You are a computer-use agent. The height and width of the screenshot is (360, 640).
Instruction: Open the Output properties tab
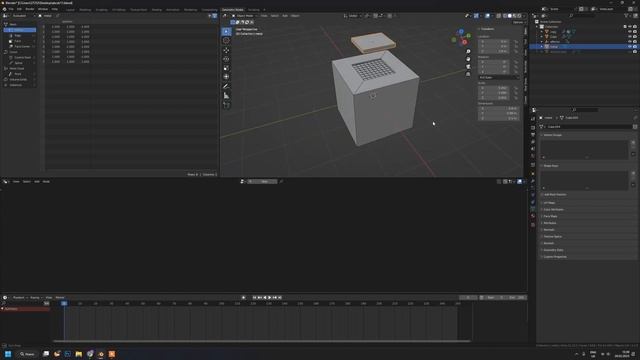pos(533,135)
